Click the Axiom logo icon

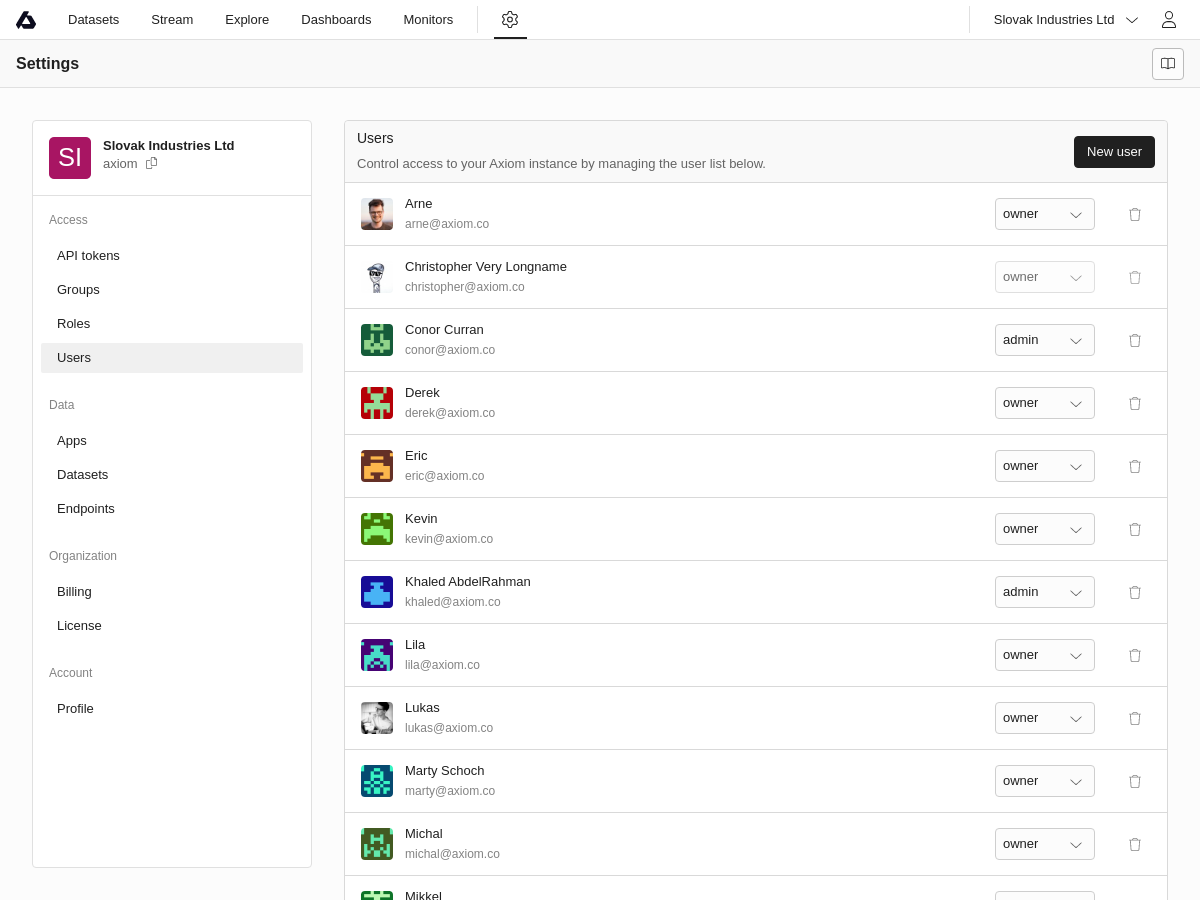pos(26,20)
